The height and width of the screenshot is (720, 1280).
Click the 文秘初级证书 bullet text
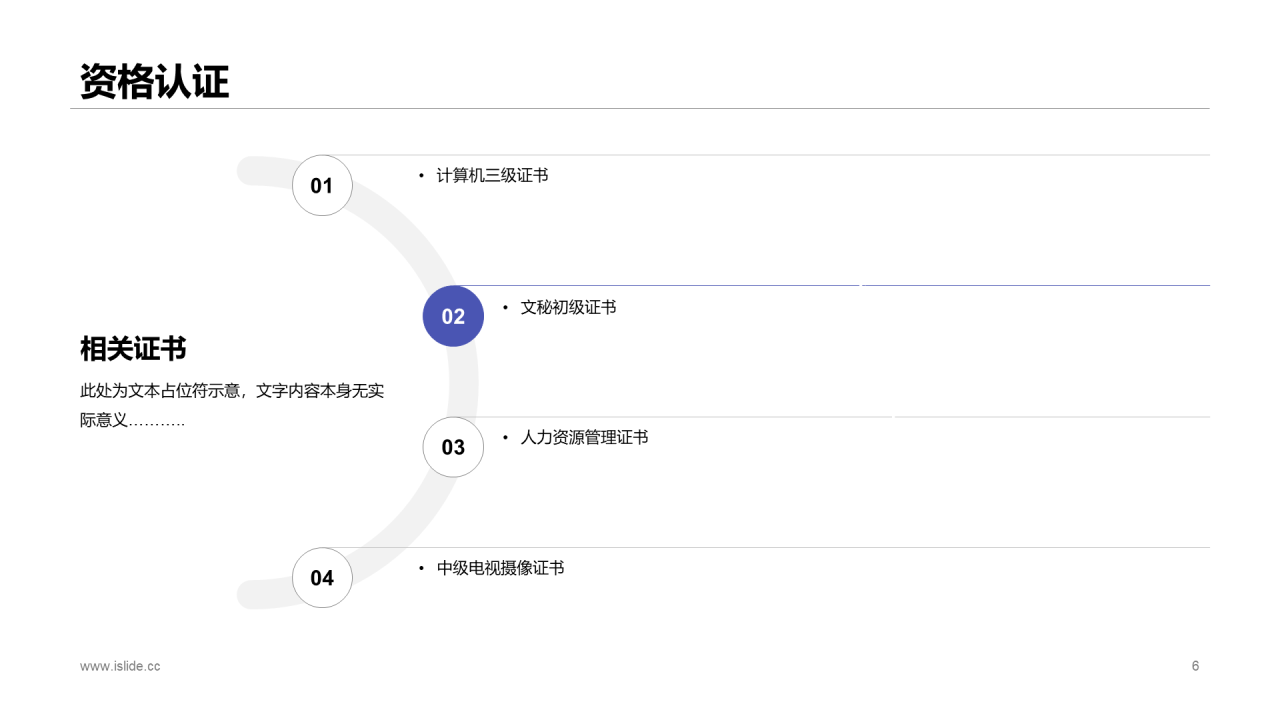tap(568, 307)
